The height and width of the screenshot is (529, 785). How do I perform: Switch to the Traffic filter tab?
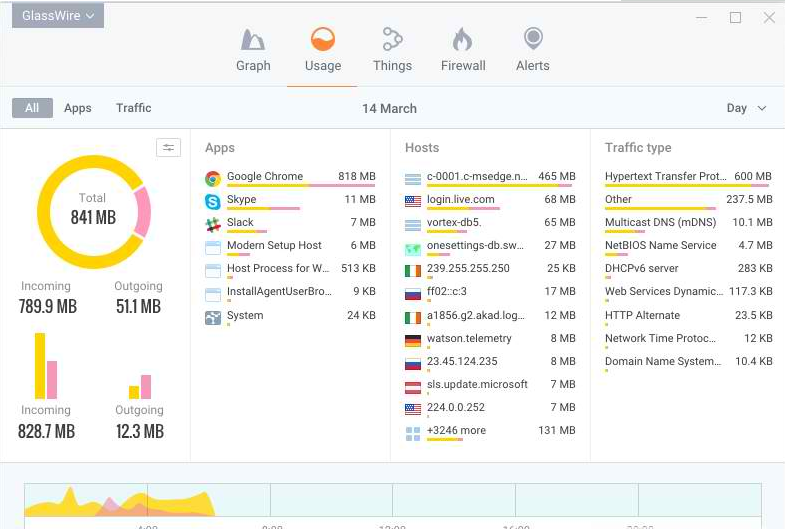(134, 108)
